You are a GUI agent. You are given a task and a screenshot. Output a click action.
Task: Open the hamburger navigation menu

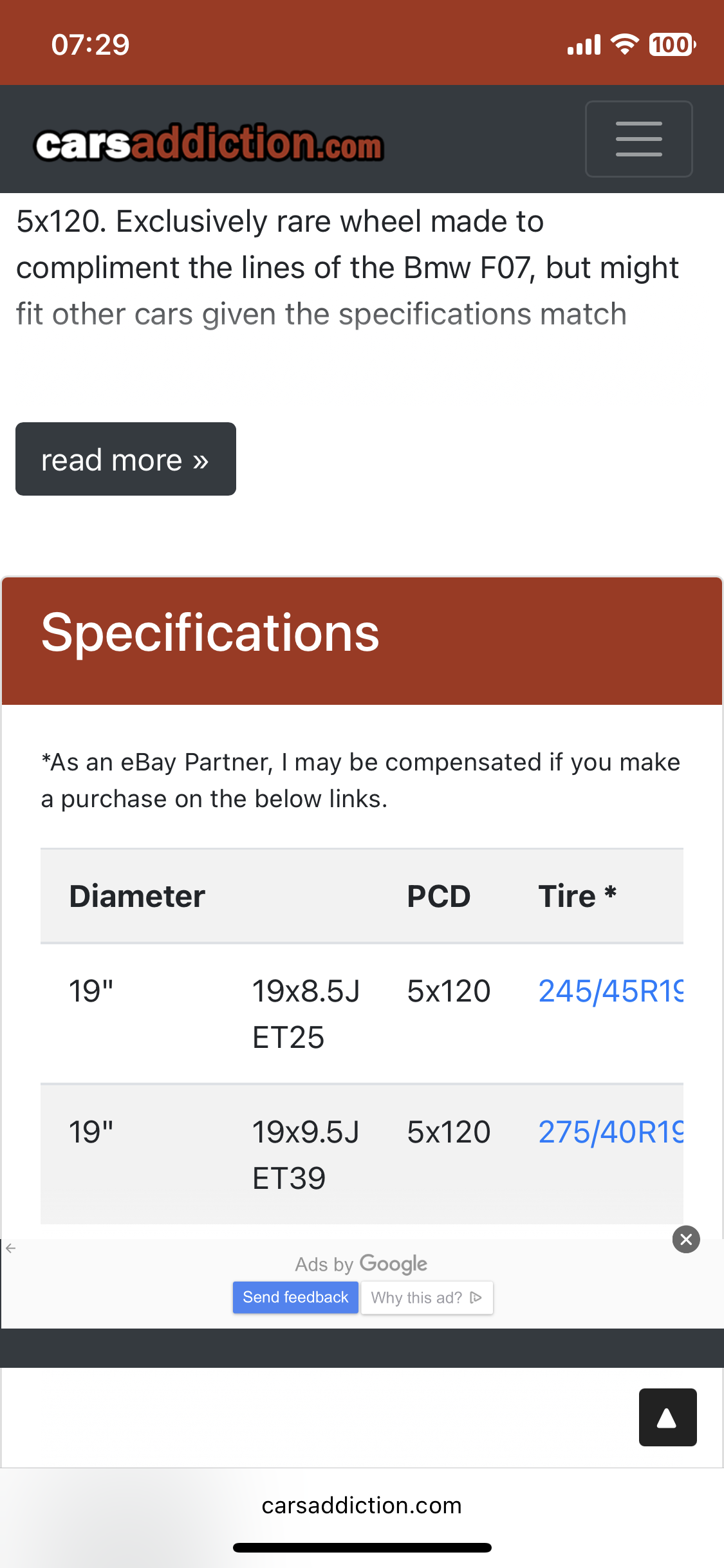pos(638,138)
